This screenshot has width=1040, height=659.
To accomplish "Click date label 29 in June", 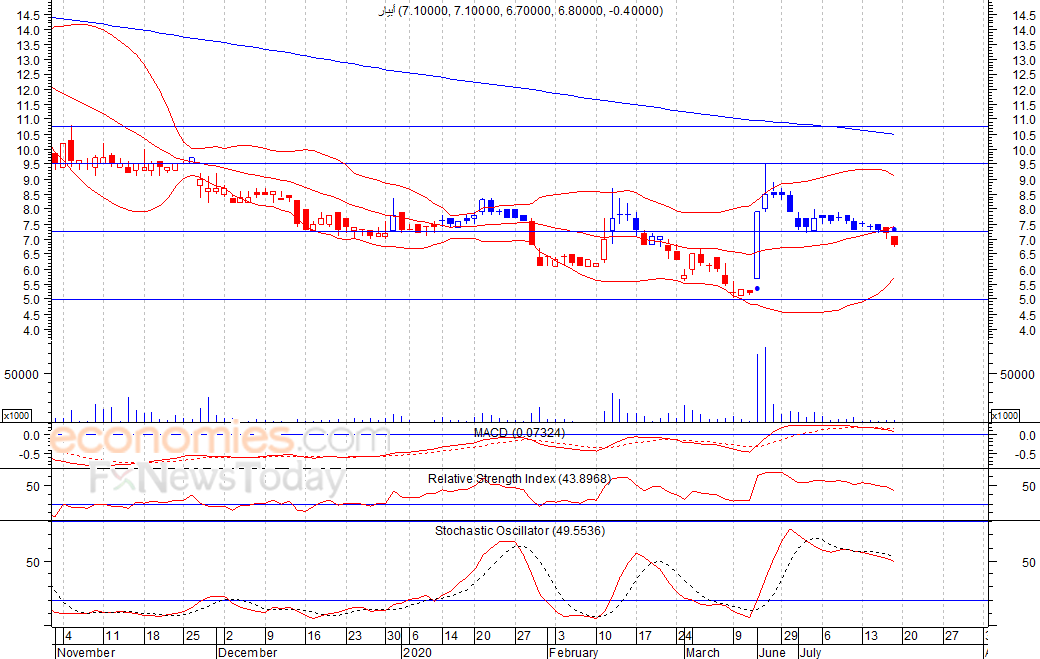I will [791, 636].
